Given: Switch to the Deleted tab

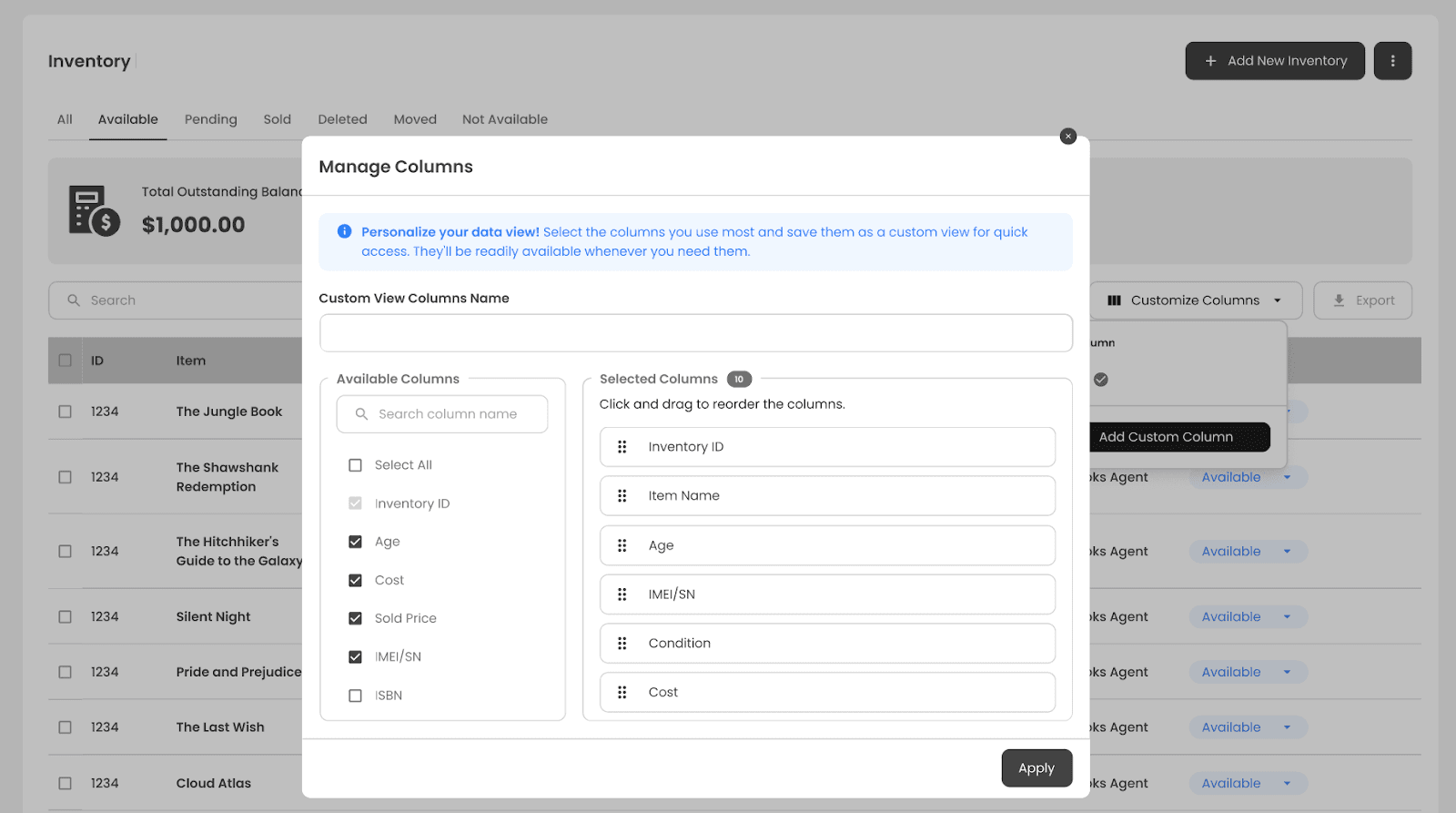Looking at the screenshot, I should pos(343,119).
